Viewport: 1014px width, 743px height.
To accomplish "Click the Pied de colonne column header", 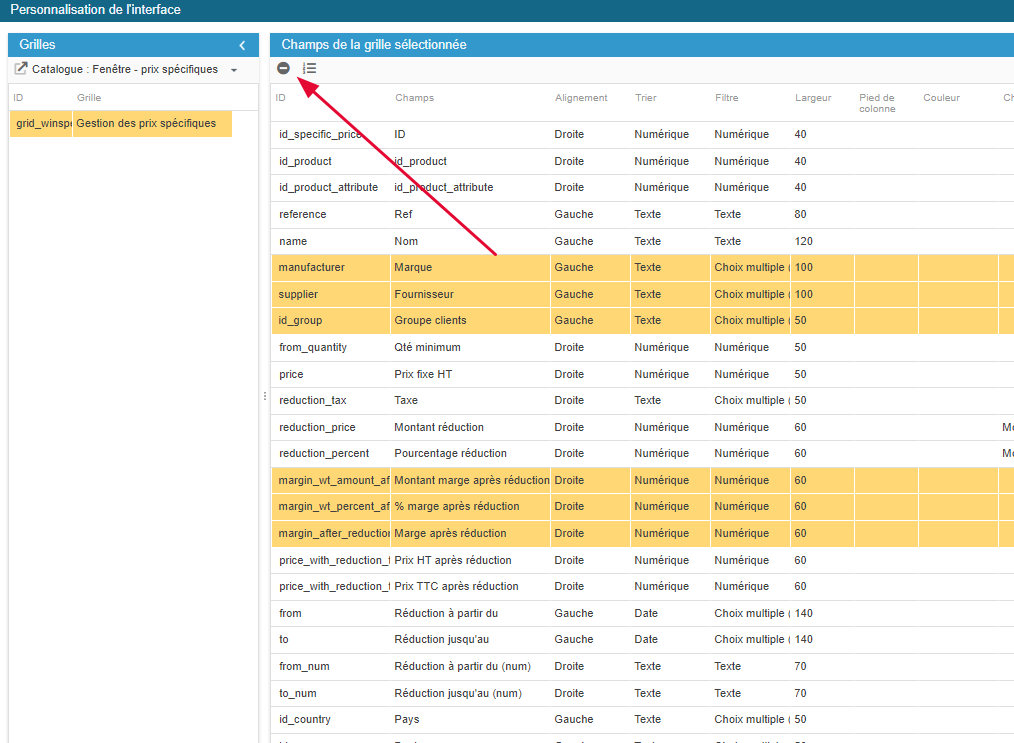I will [x=877, y=103].
